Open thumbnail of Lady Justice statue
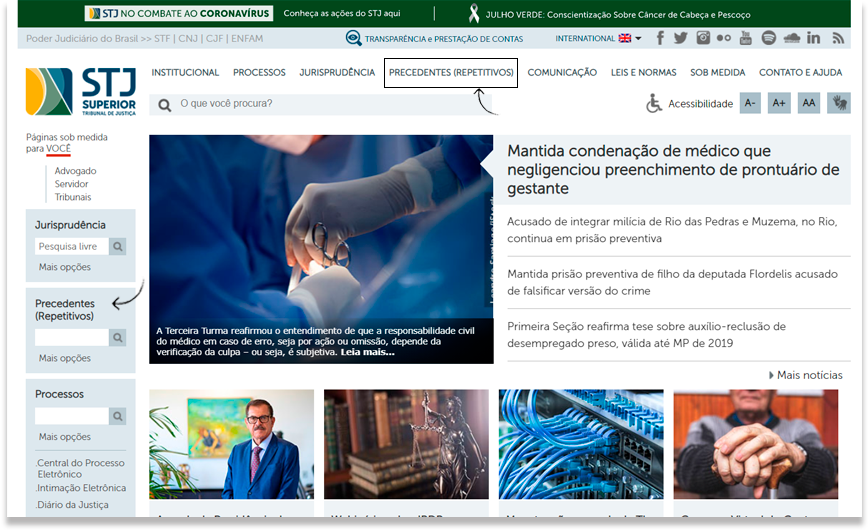The image size is (868, 531). pos(406,444)
